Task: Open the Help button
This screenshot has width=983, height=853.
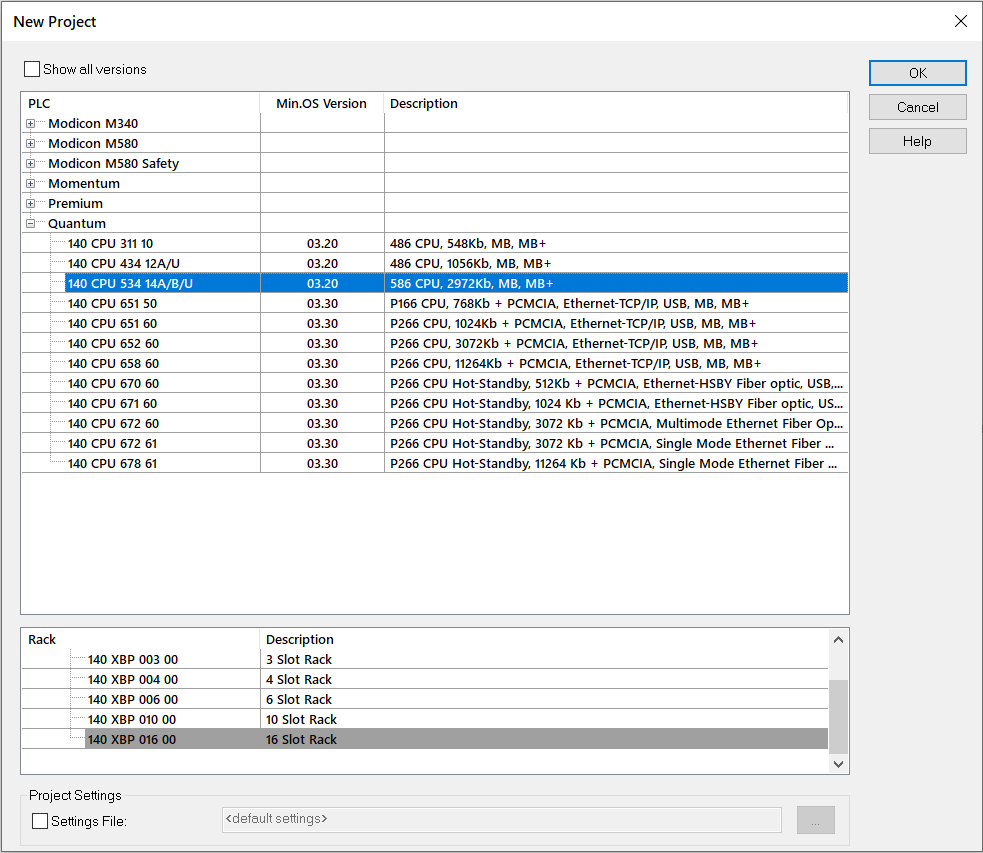Action: (x=917, y=141)
